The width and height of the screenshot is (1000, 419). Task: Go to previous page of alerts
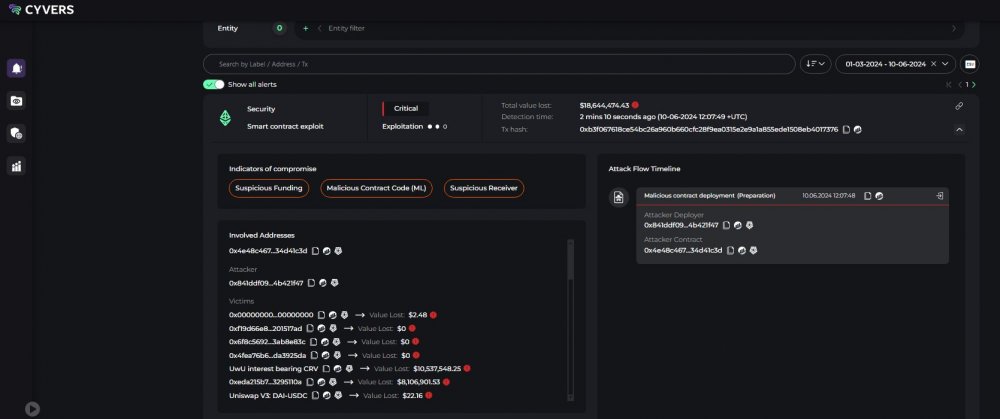point(960,84)
